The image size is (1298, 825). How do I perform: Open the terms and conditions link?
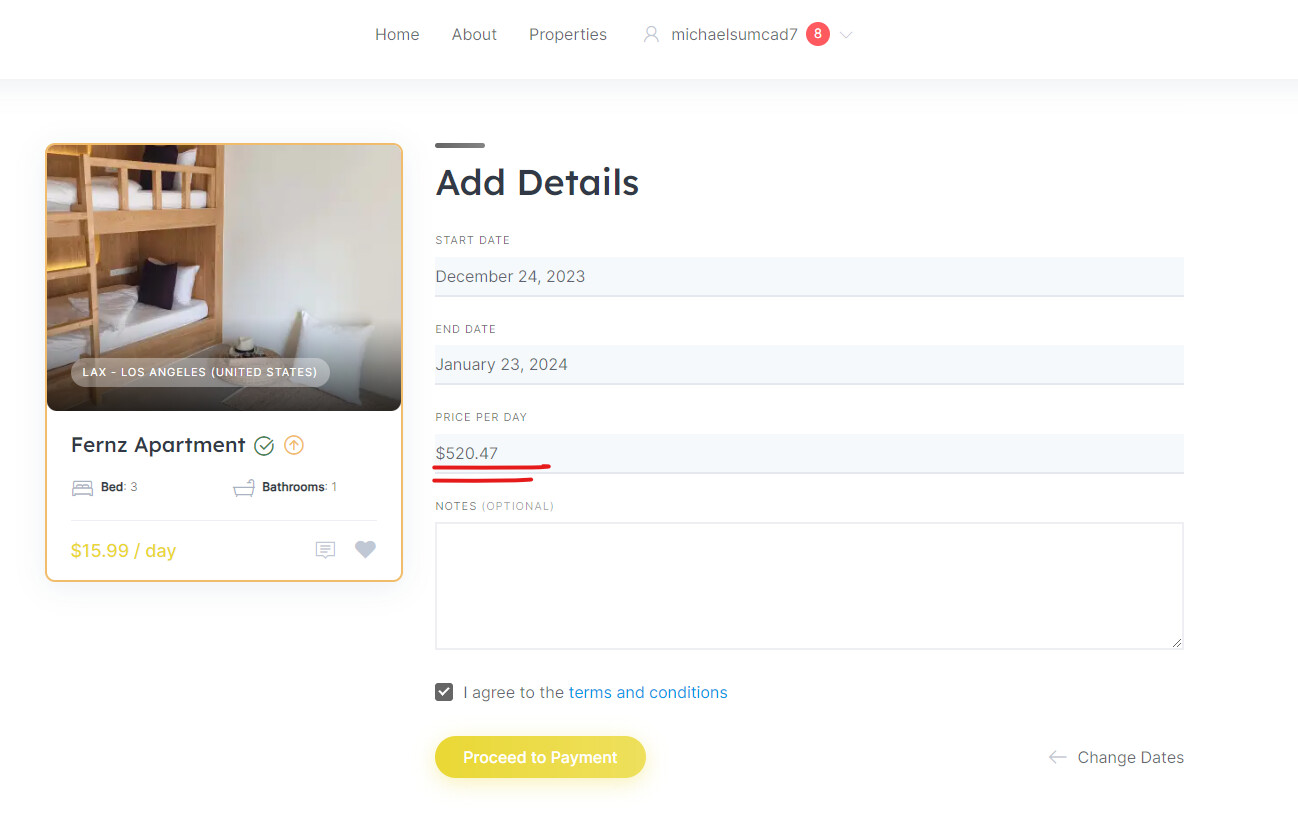tap(648, 692)
